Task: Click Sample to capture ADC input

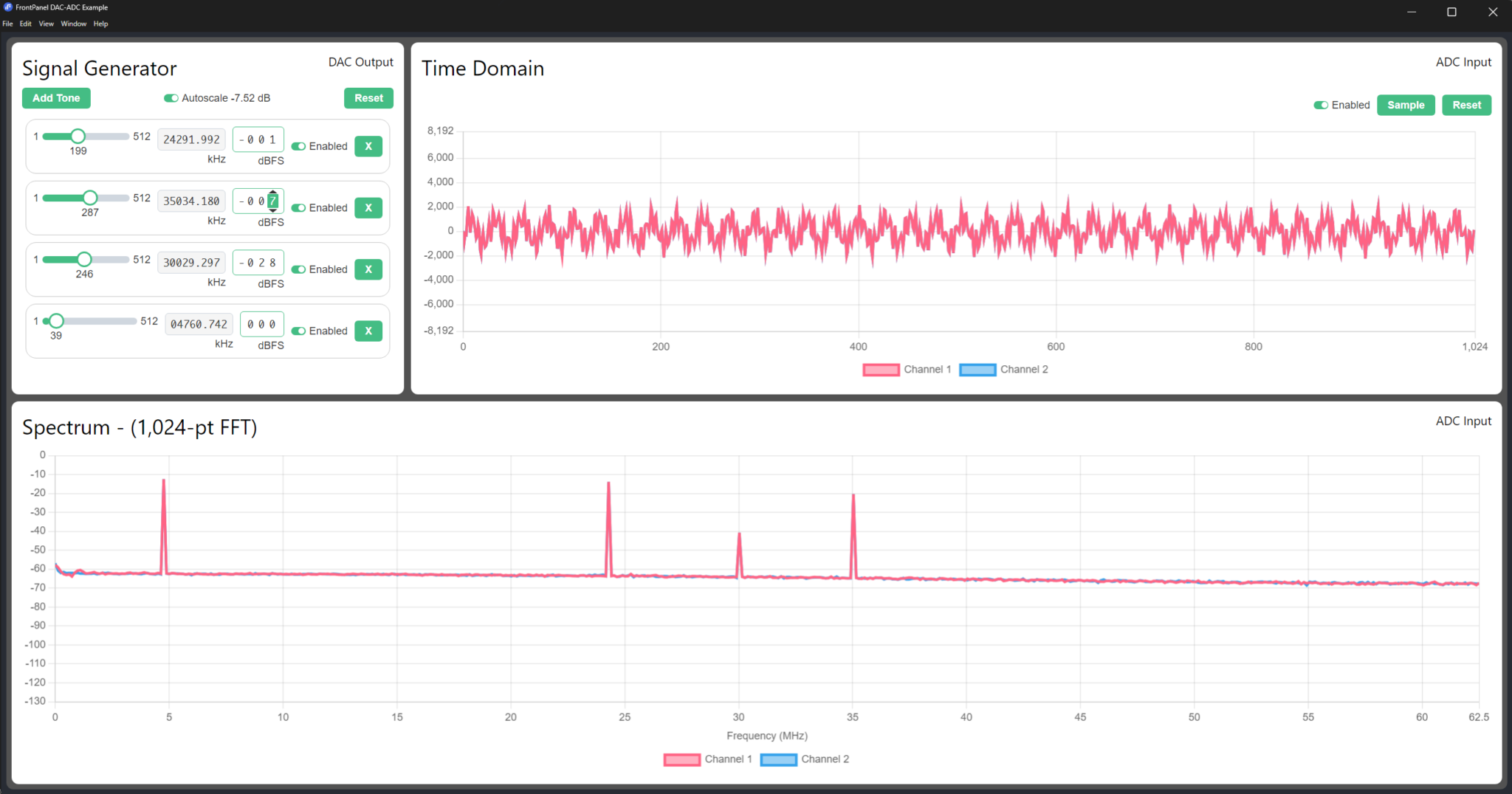Action: [1406, 105]
